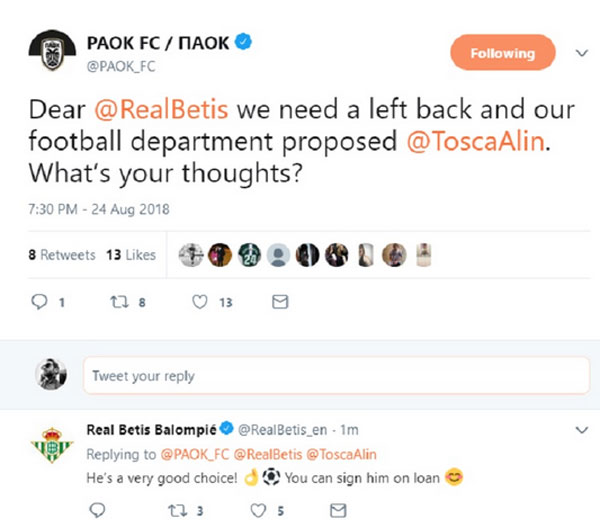View the 13 Likes list
This screenshot has height=527, width=600.
pos(131,255)
